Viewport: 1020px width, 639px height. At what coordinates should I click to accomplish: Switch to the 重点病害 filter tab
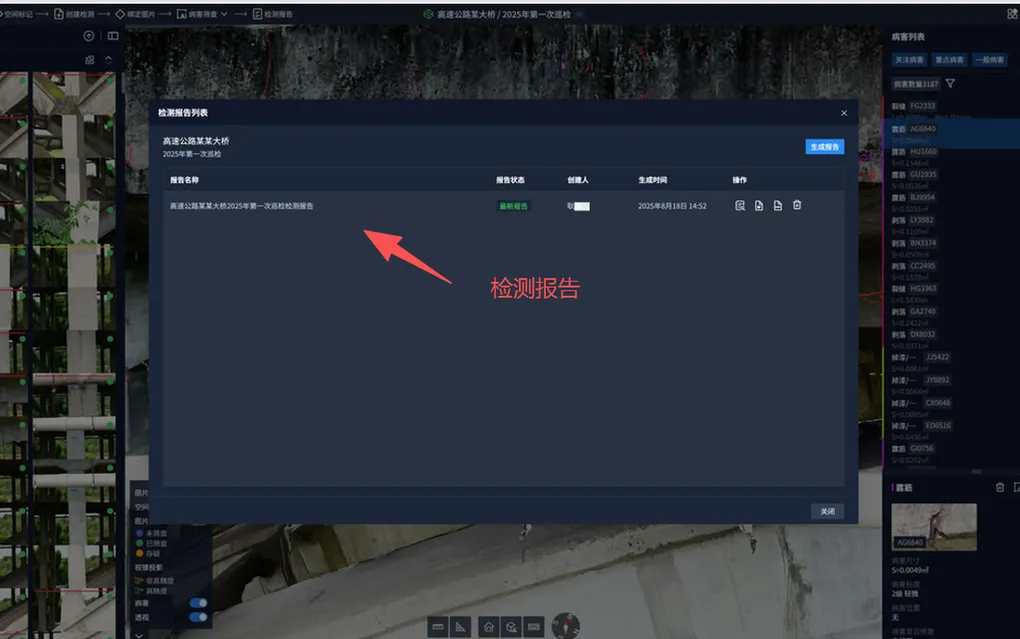coord(949,60)
